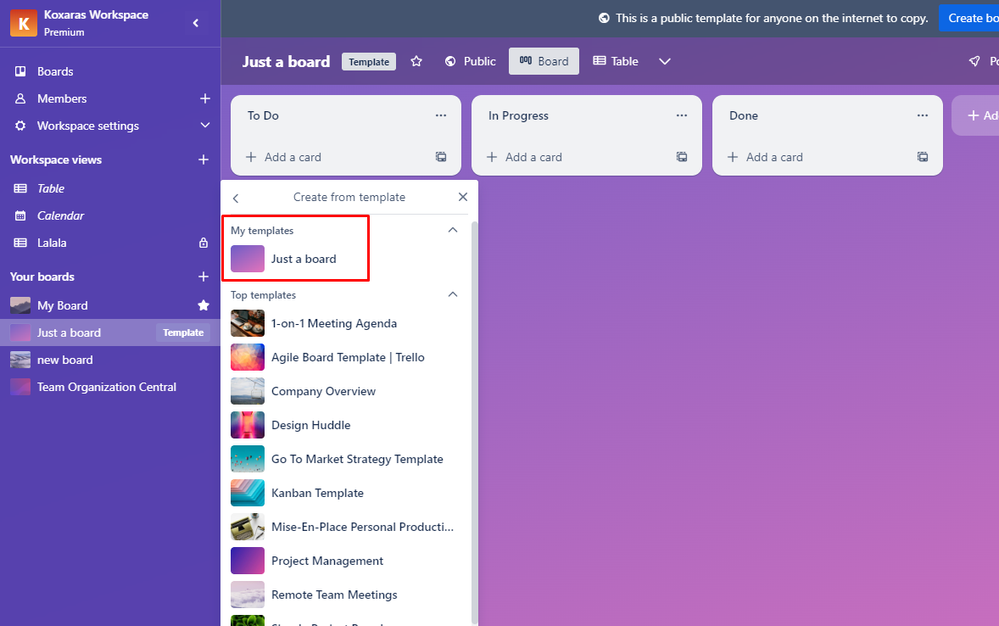
Task: Click the To Do list title
Action: tap(263, 115)
